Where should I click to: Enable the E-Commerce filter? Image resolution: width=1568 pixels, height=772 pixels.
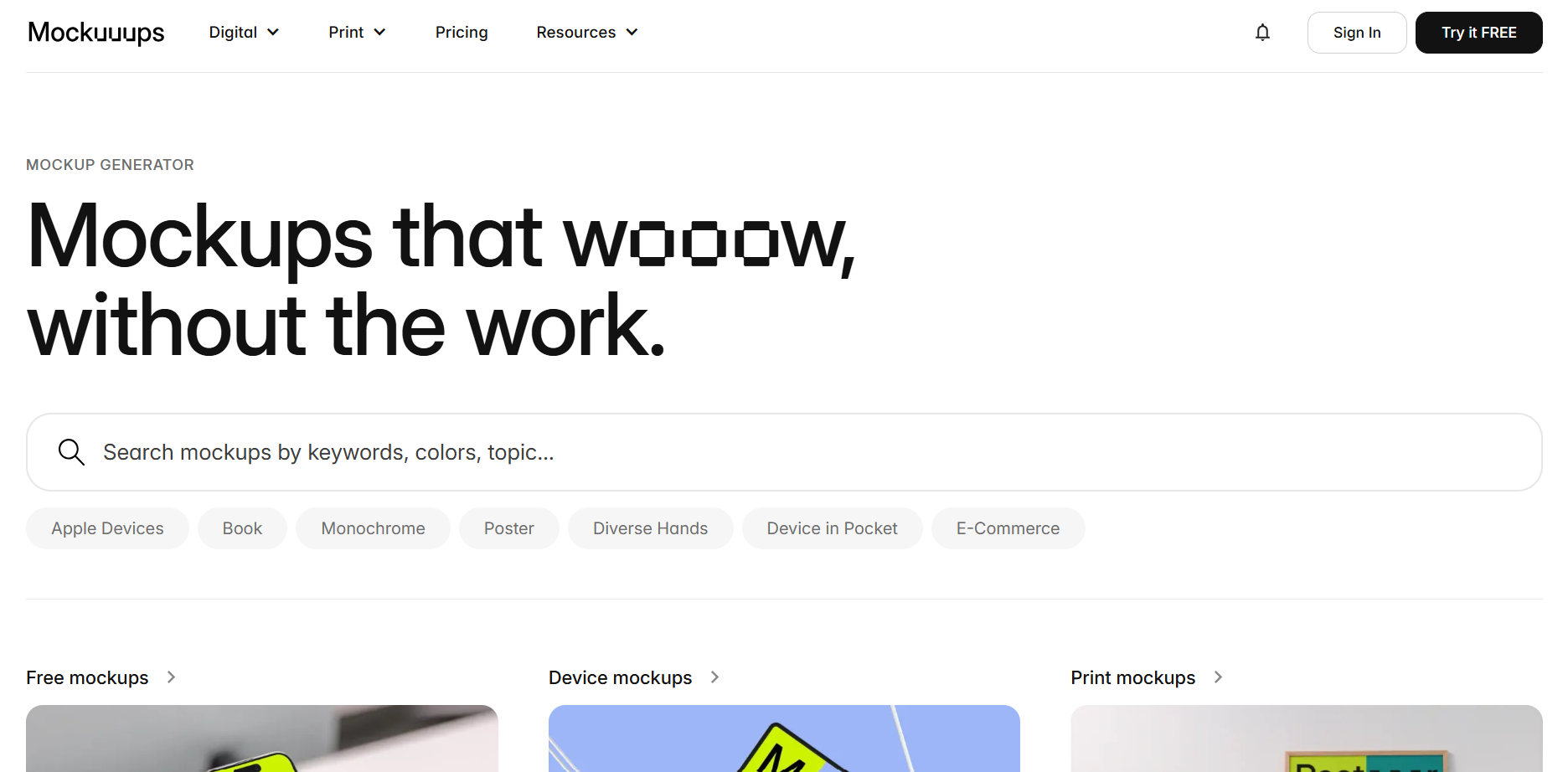tap(1008, 528)
